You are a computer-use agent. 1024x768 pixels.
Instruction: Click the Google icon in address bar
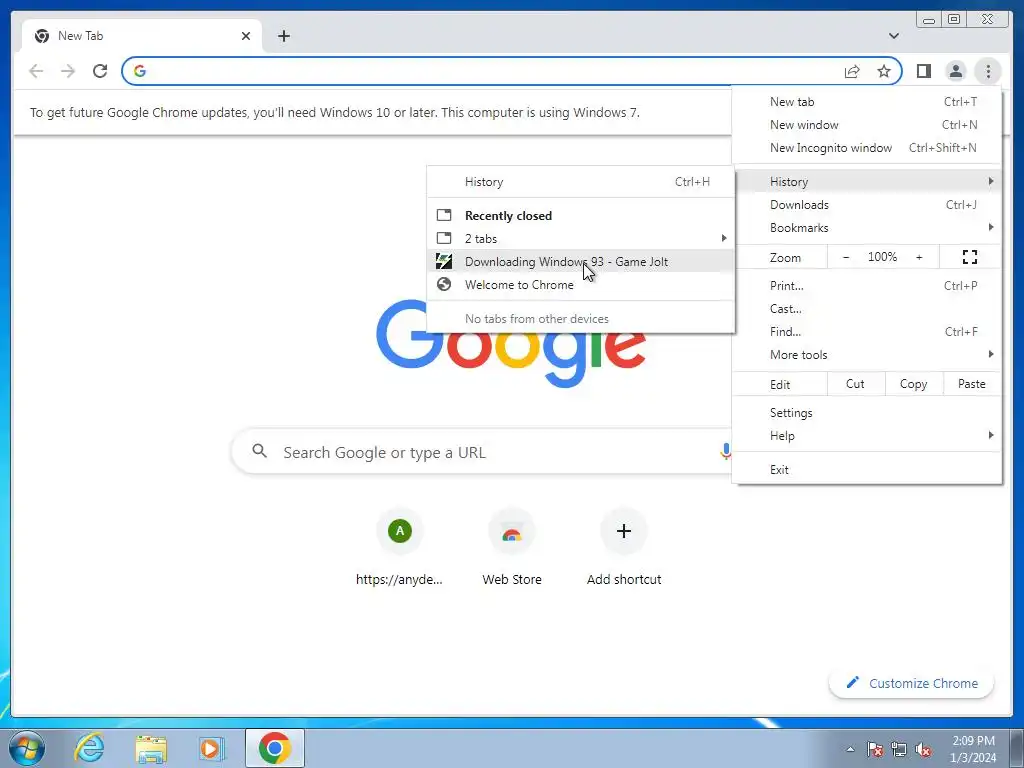[x=140, y=71]
